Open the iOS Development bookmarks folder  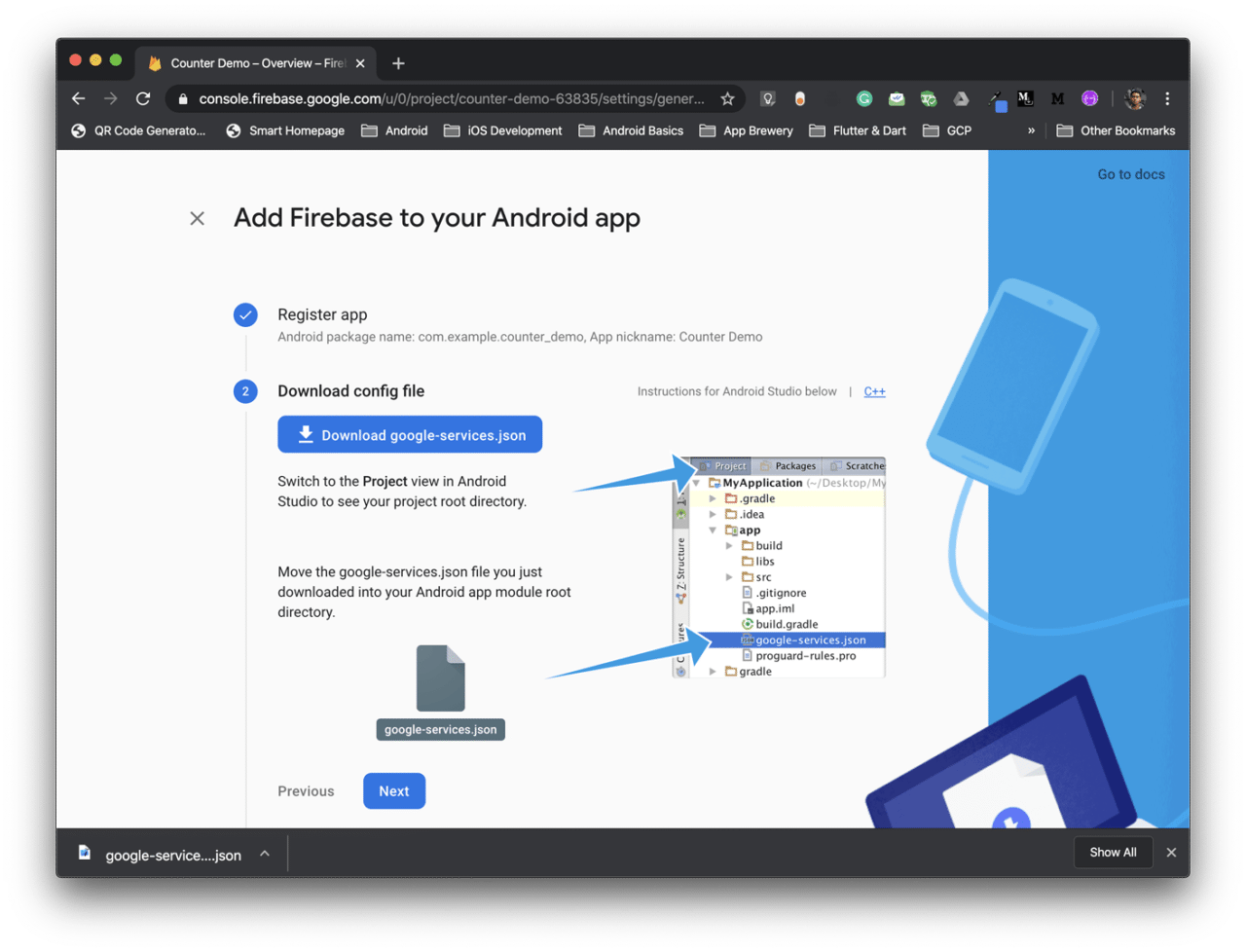point(502,130)
